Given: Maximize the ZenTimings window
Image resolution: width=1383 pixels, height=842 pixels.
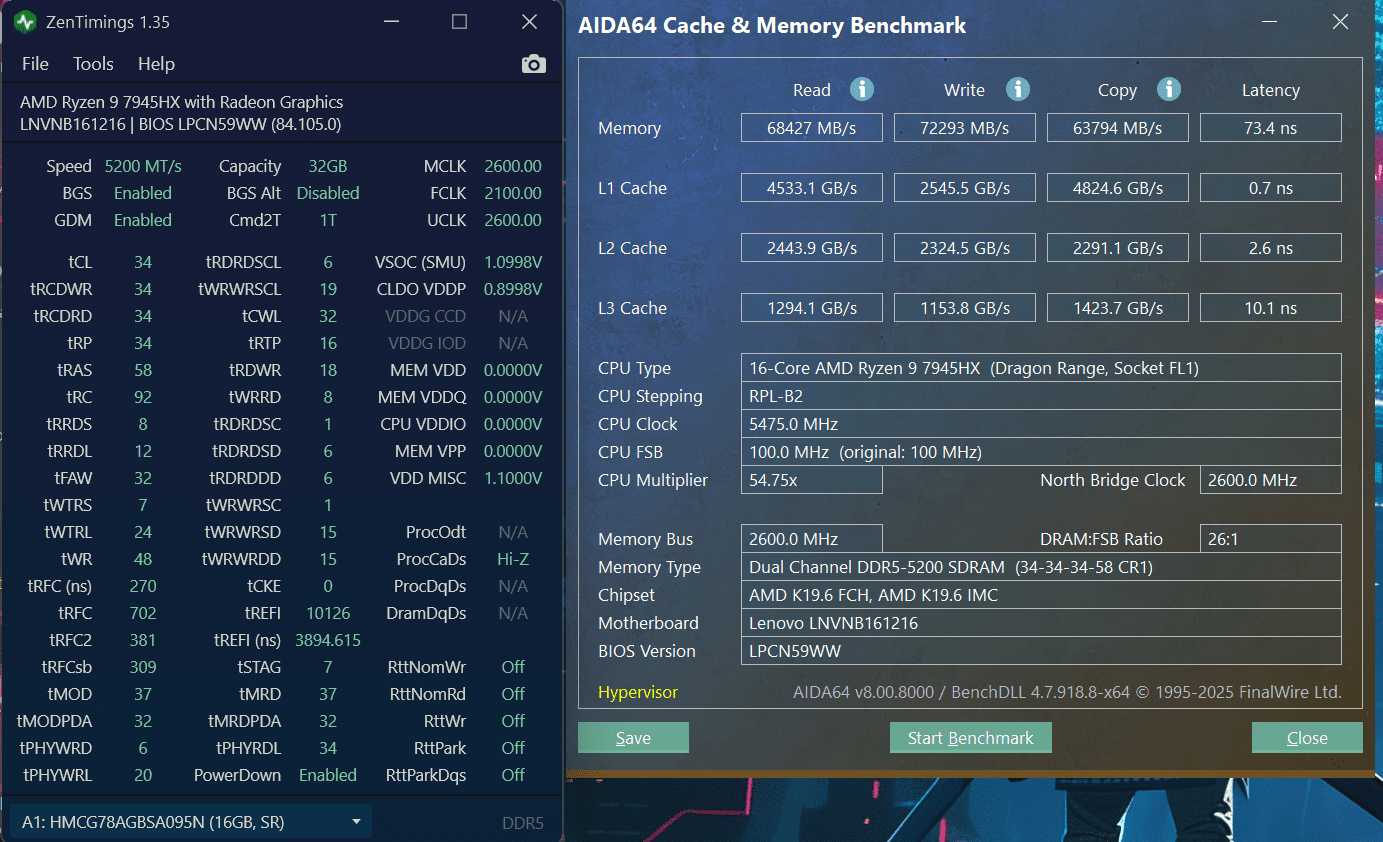Looking at the screenshot, I should point(459,21).
